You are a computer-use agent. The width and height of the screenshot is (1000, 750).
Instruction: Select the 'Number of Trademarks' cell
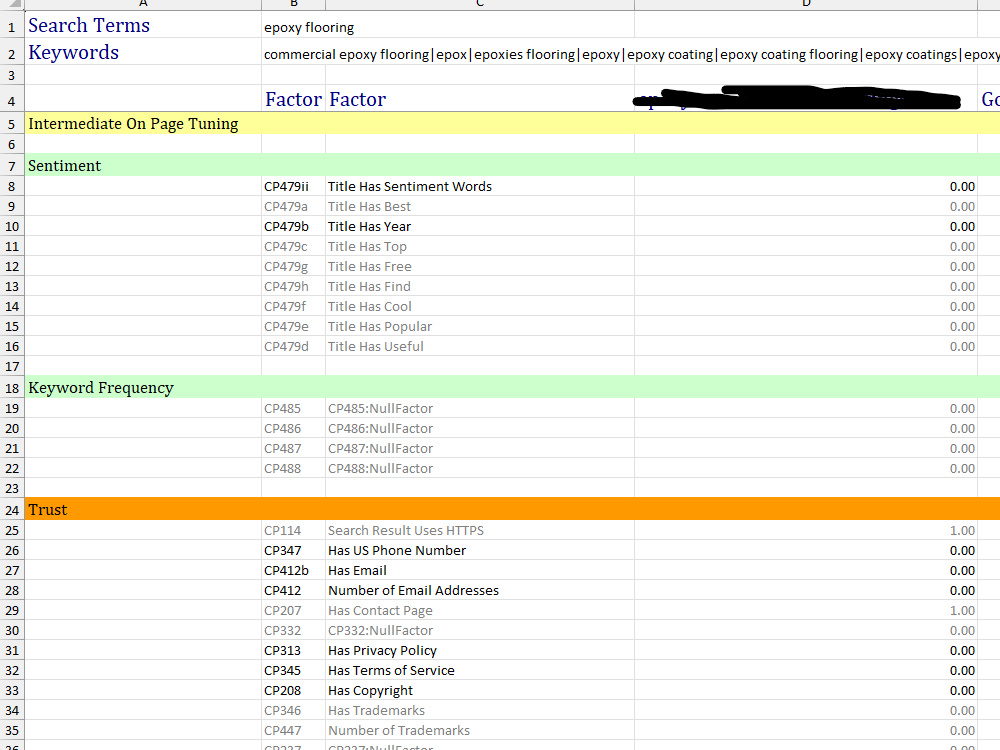click(x=480, y=730)
